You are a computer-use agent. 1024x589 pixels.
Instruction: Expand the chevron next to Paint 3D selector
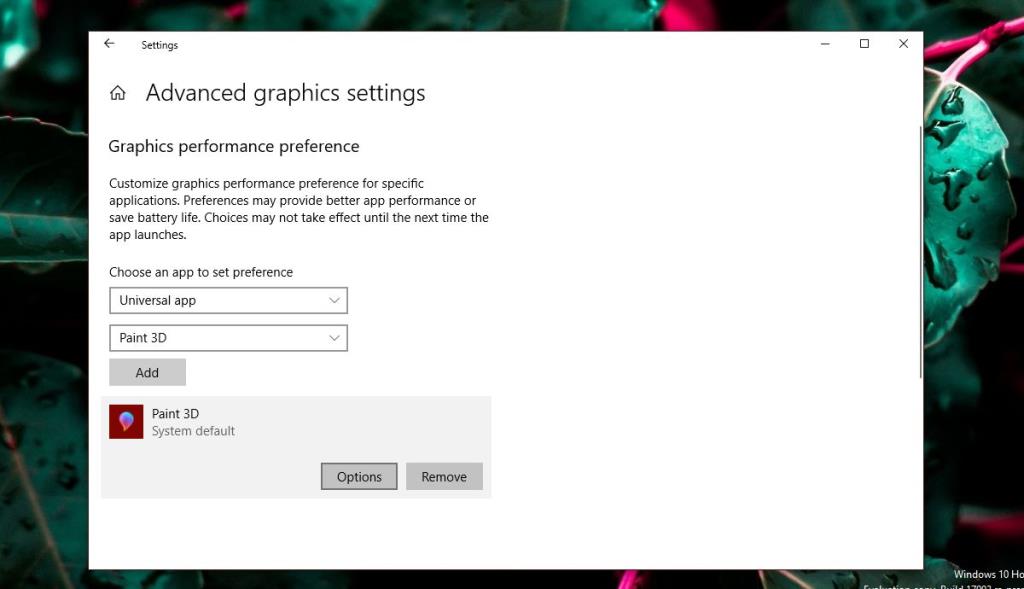pyautogui.click(x=335, y=337)
